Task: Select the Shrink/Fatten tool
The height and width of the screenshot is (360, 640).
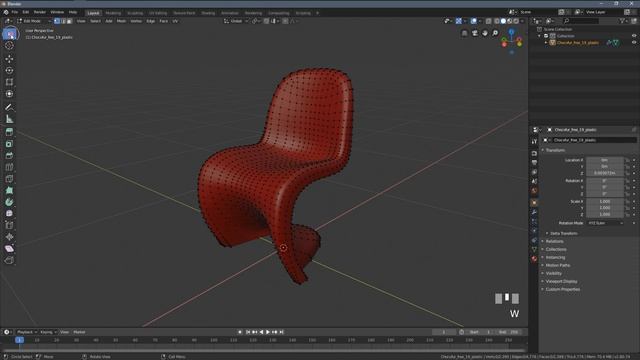Action: pyautogui.click(x=9, y=237)
